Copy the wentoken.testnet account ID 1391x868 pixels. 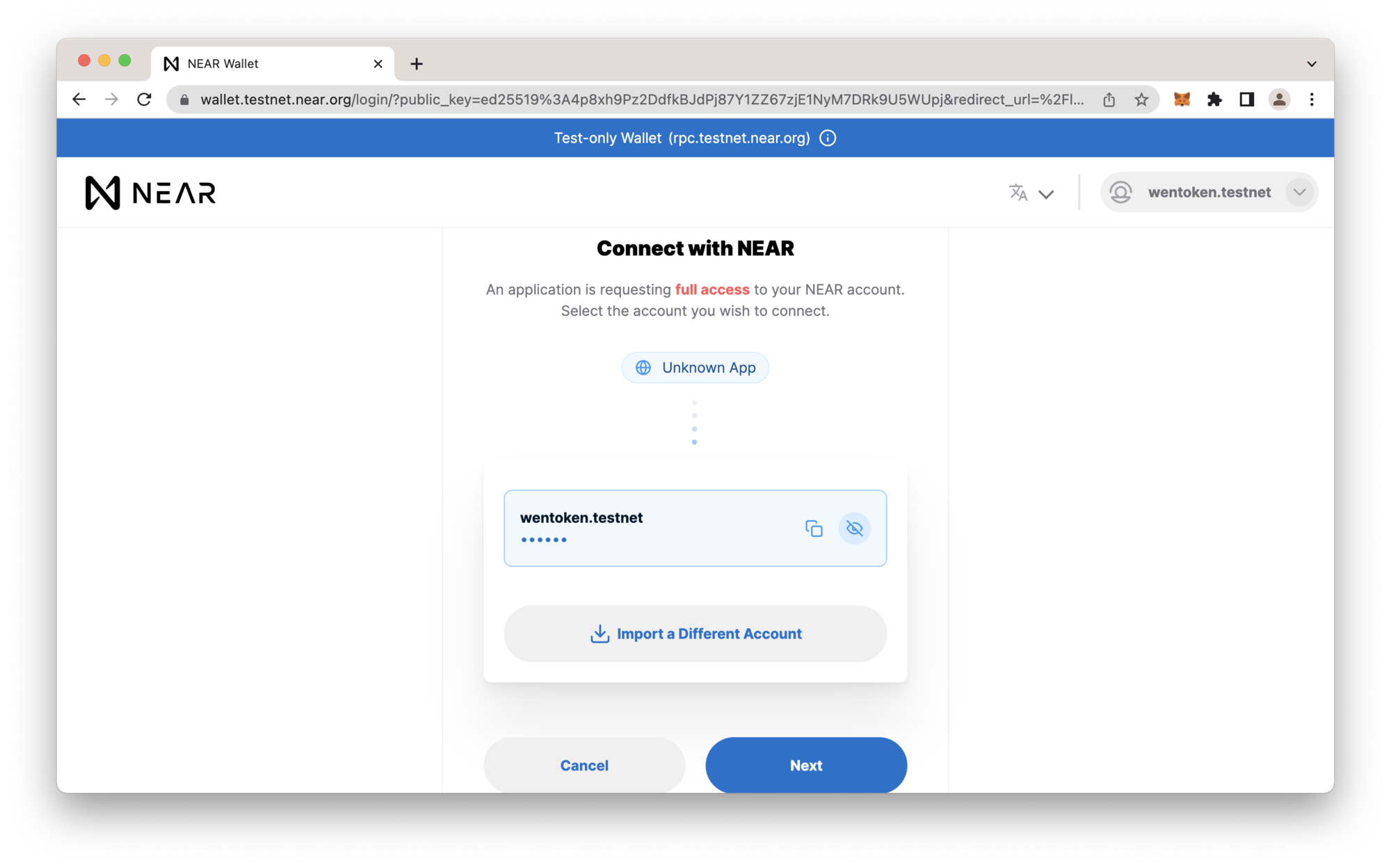[814, 529]
